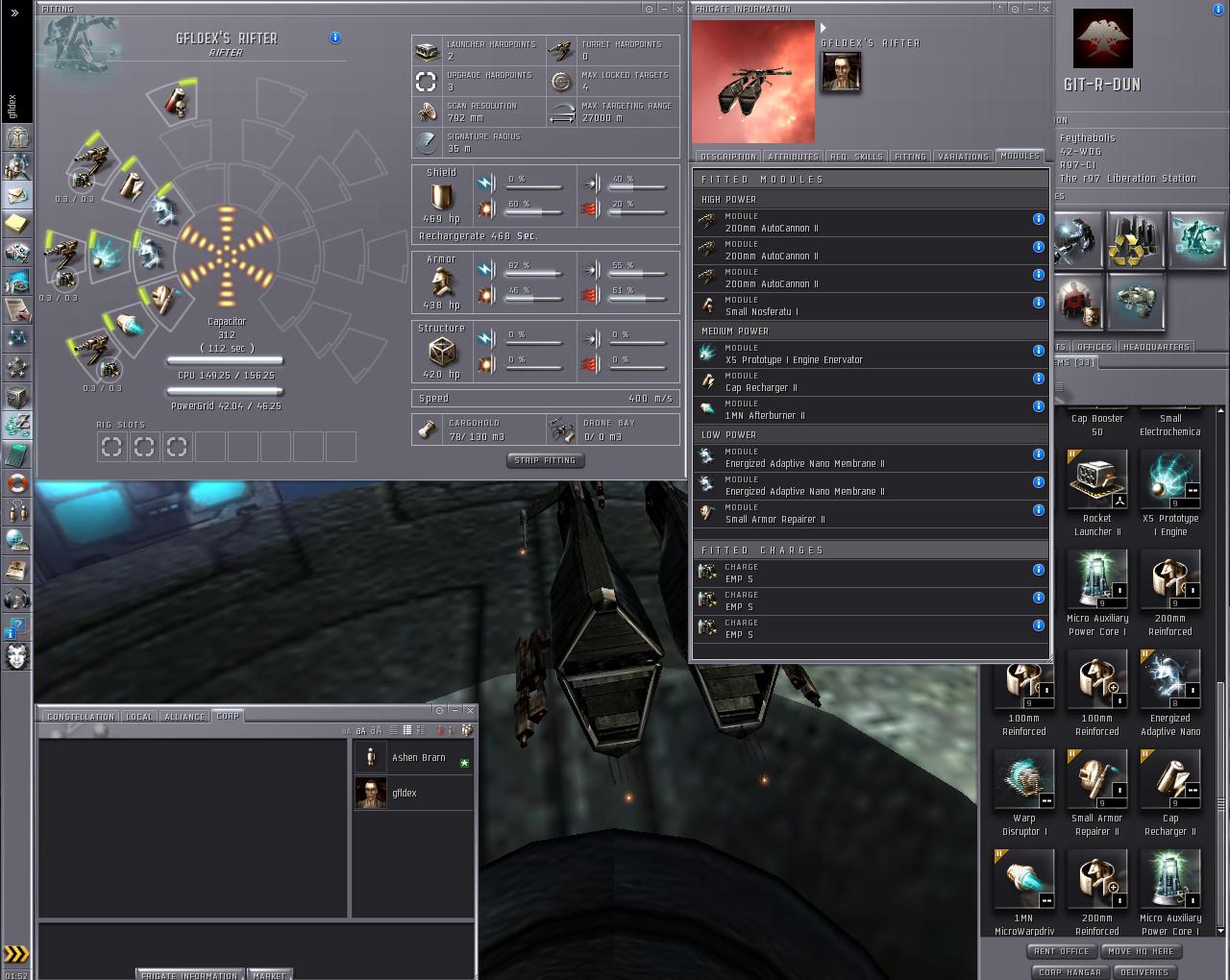The width and height of the screenshot is (1230, 980).
Task: Open the character sheet from the sidebar
Action: (16, 136)
